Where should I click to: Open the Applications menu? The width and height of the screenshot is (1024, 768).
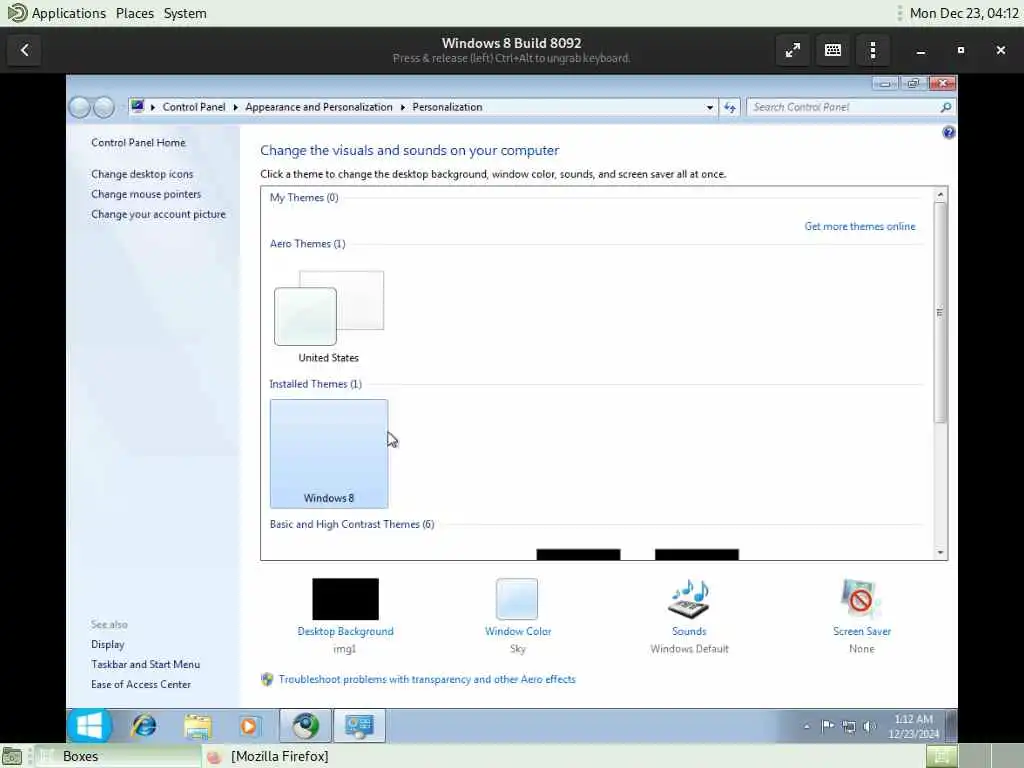(69, 13)
